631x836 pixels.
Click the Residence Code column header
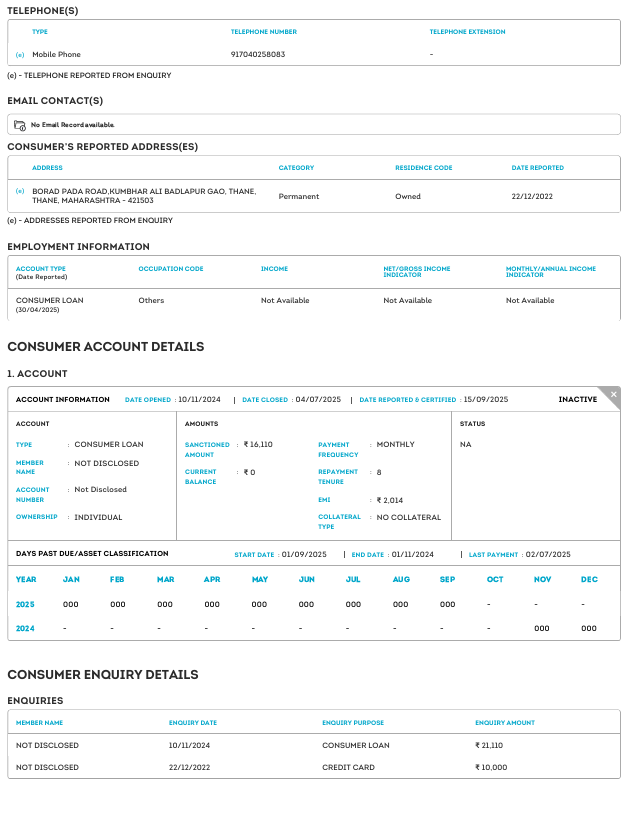click(x=423, y=168)
